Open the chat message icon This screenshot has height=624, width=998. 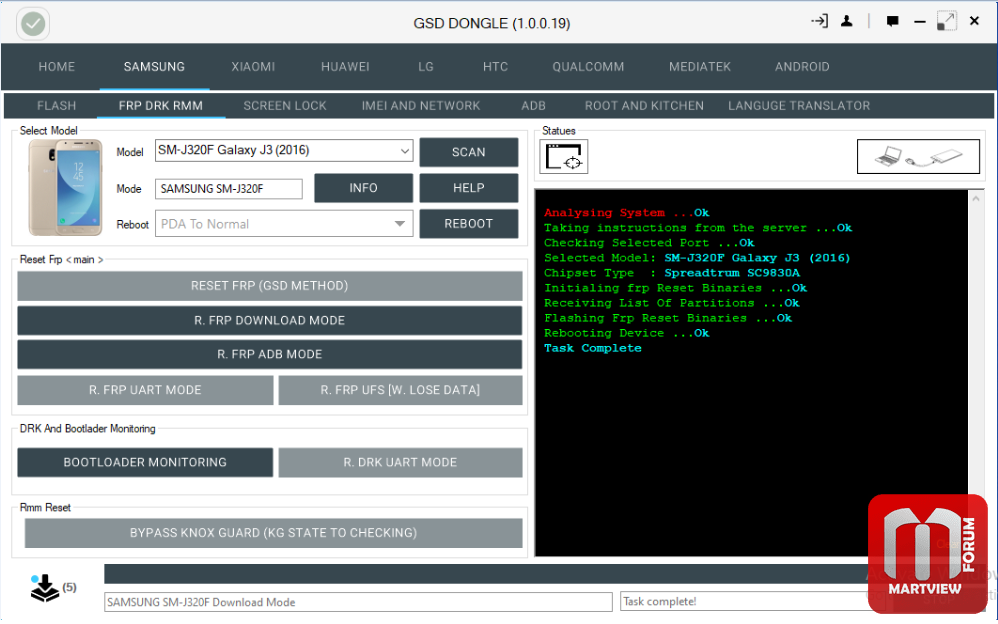click(x=892, y=22)
